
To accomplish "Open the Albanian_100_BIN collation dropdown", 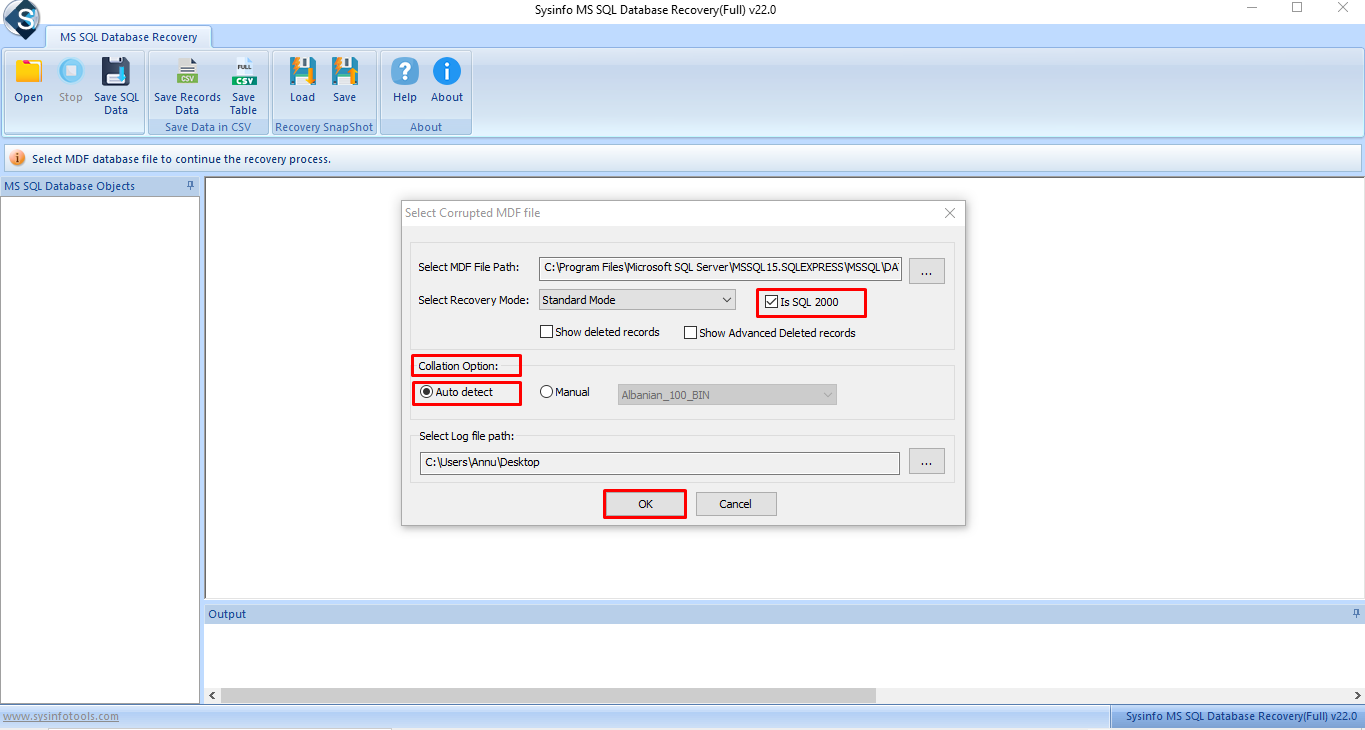I will [x=727, y=395].
